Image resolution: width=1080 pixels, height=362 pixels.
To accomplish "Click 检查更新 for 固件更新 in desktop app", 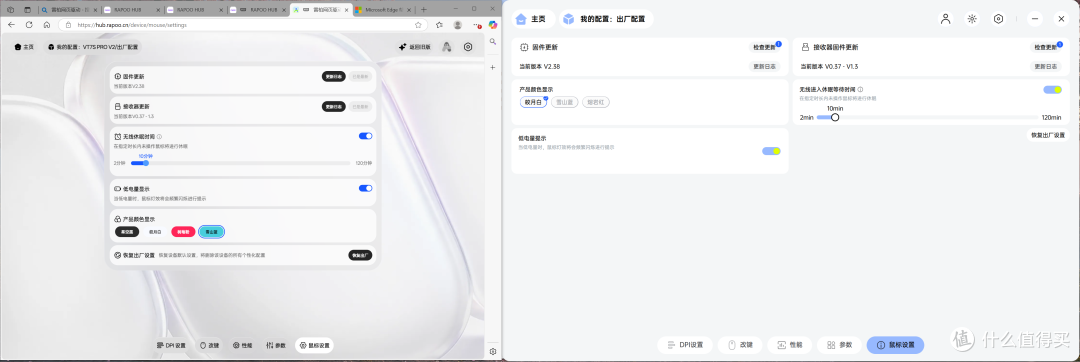I will coord(765,47).
